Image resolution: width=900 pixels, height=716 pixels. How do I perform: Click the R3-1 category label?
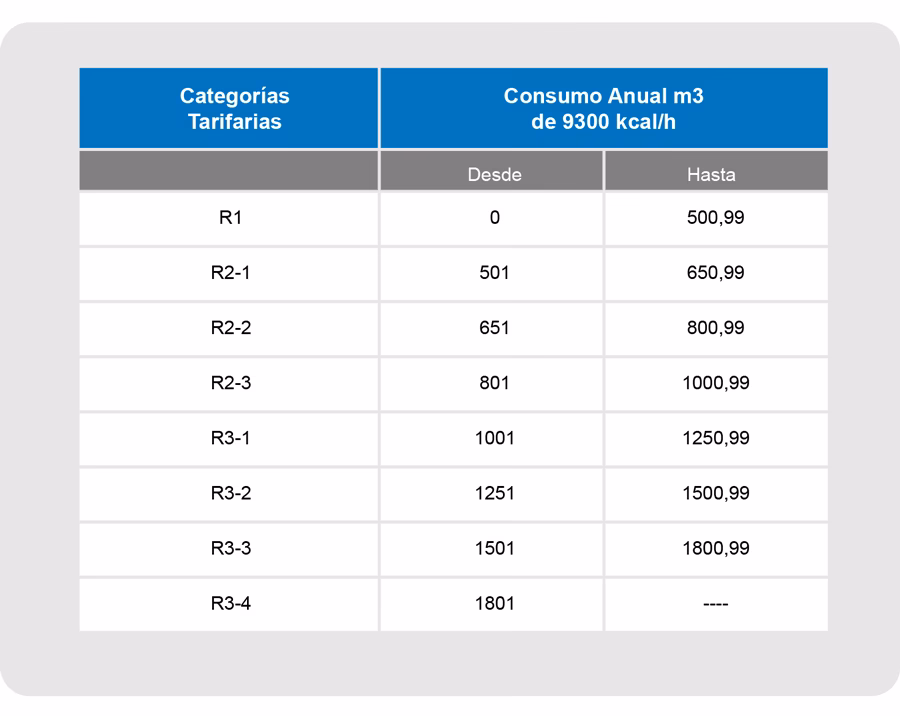(230, 438)
